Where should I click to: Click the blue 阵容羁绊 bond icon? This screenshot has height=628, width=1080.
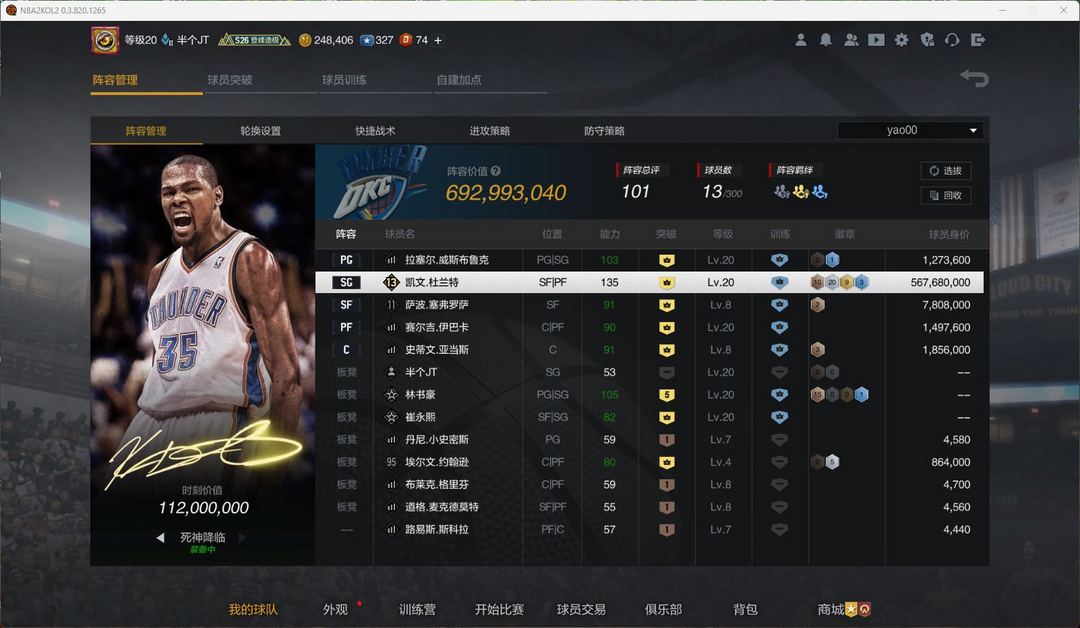click(x=820, y=191)
